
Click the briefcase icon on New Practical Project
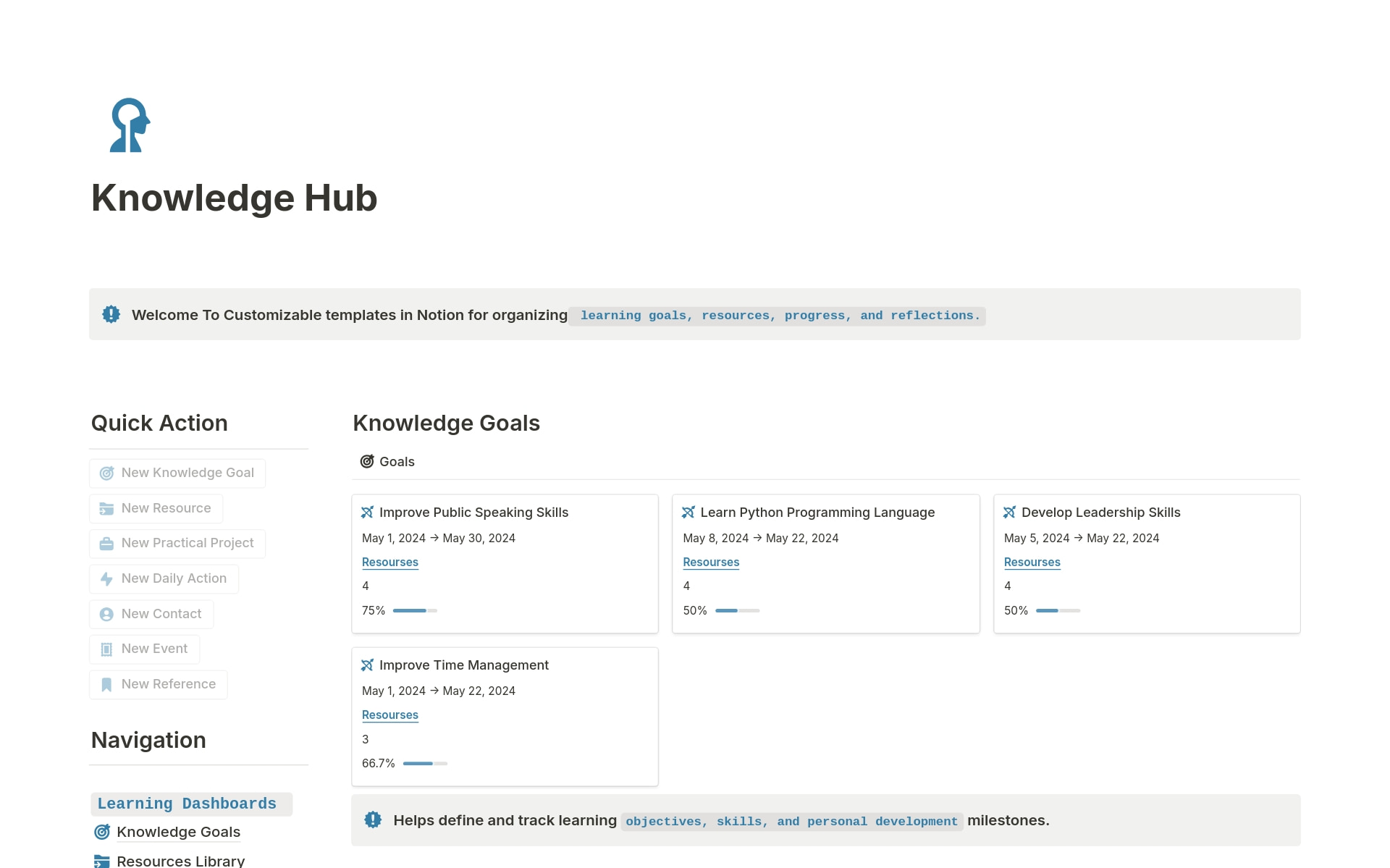pyautogui.click(x=106, y=544)
